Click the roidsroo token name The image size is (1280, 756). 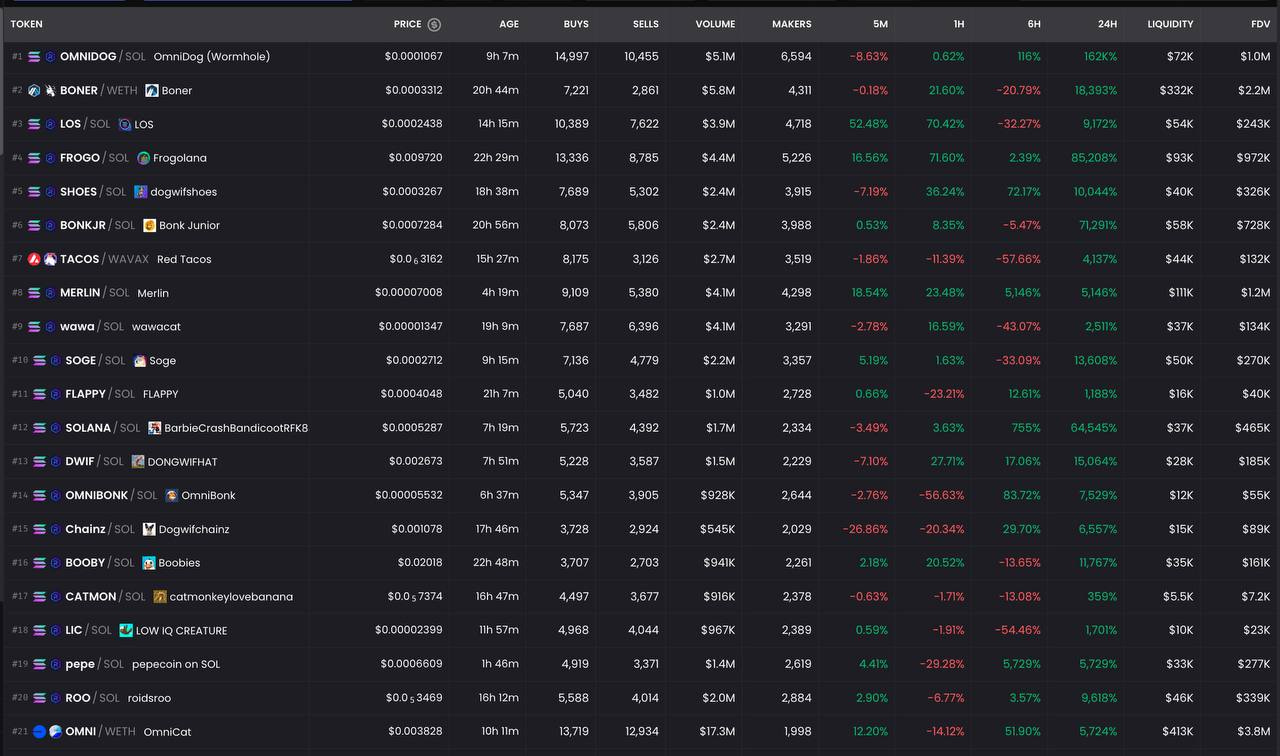click(x=149, y=698)
